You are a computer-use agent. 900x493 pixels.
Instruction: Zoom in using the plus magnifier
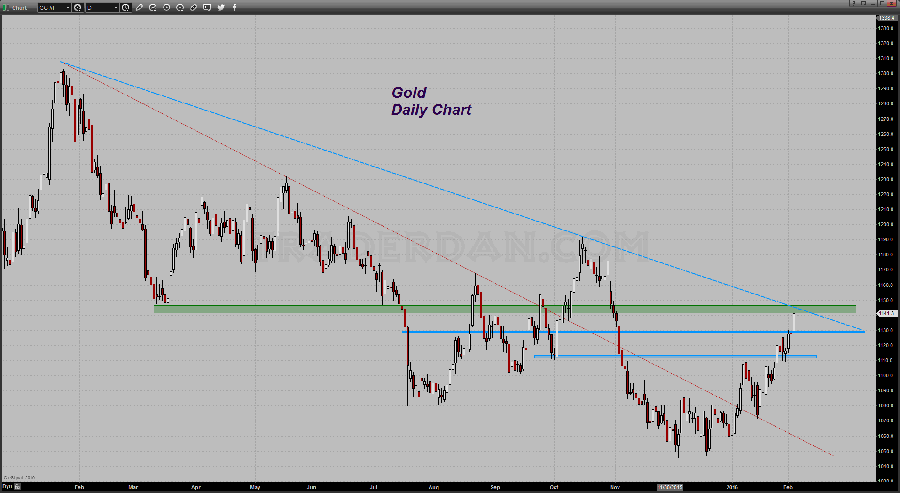[x=167, y=7]
